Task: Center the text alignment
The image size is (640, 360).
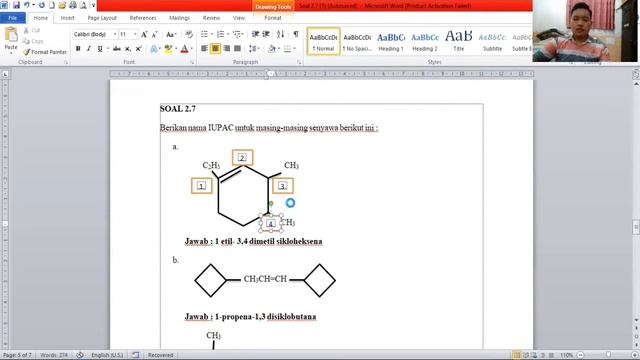Action: [x=215, y=49]
